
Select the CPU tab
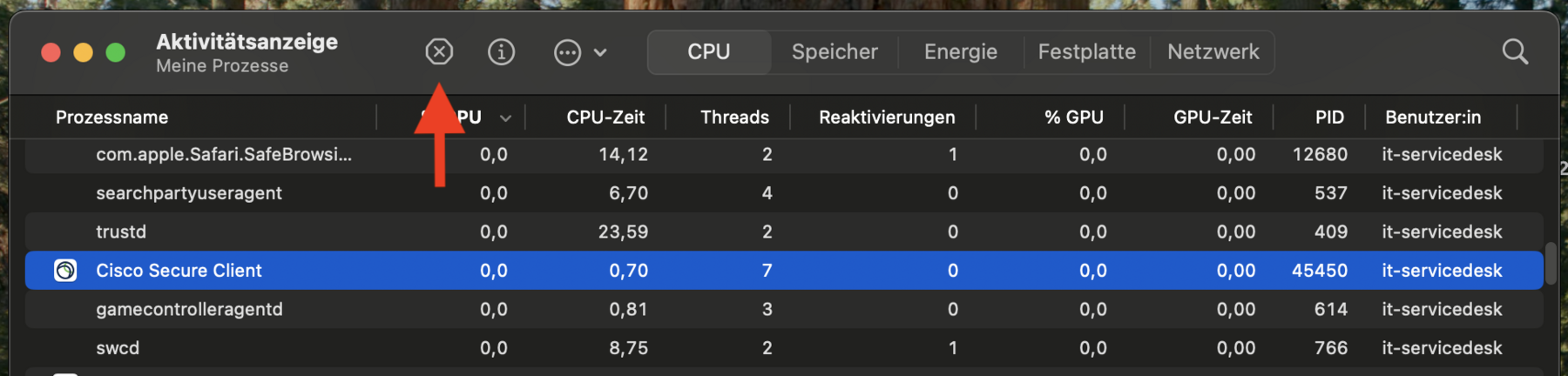[x=709, y=52]
